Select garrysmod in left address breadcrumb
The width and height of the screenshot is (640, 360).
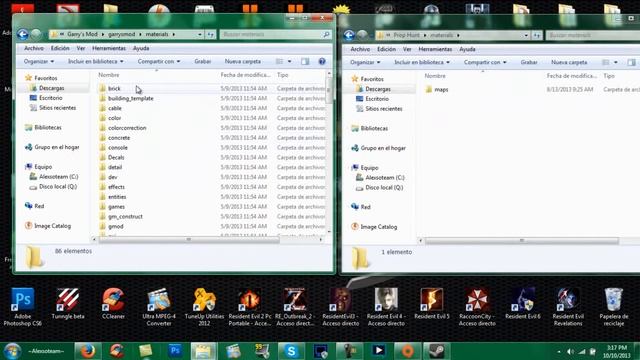pos(122,34)
